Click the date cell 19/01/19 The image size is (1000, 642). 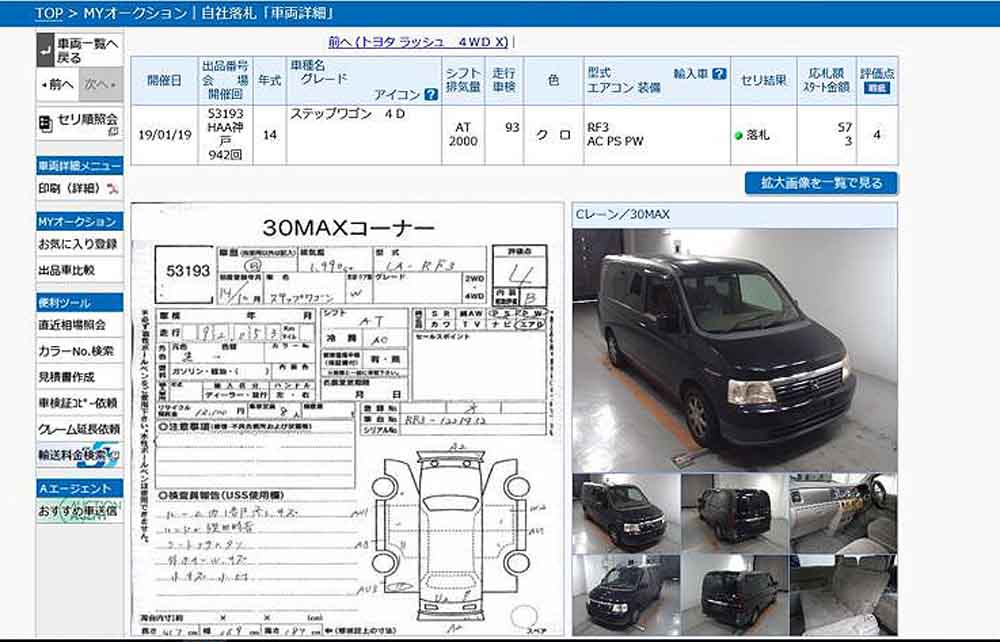[x=165, y=135]
